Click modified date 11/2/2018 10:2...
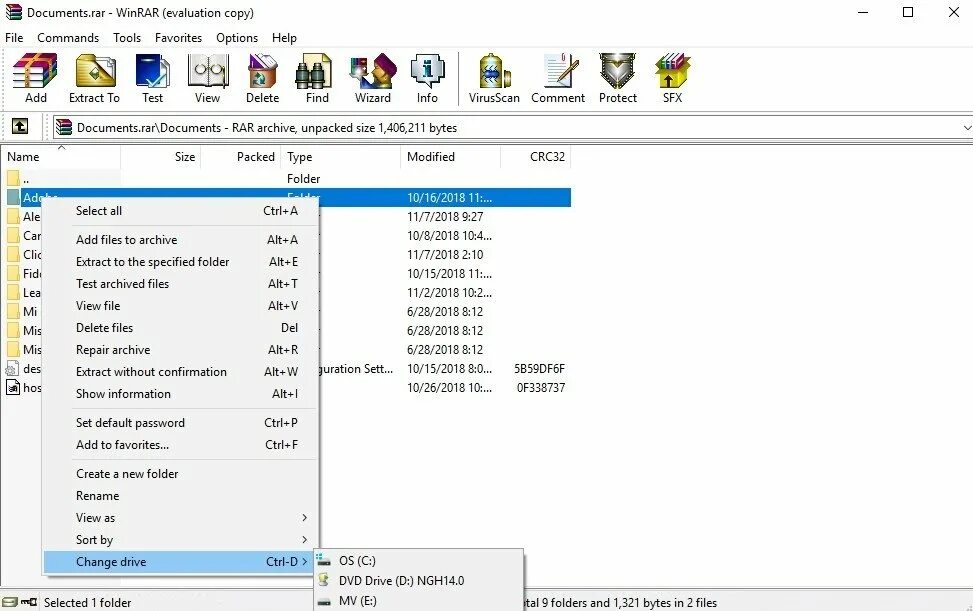The width and height of the screenshot is (973, 611). tap(449, 293)
